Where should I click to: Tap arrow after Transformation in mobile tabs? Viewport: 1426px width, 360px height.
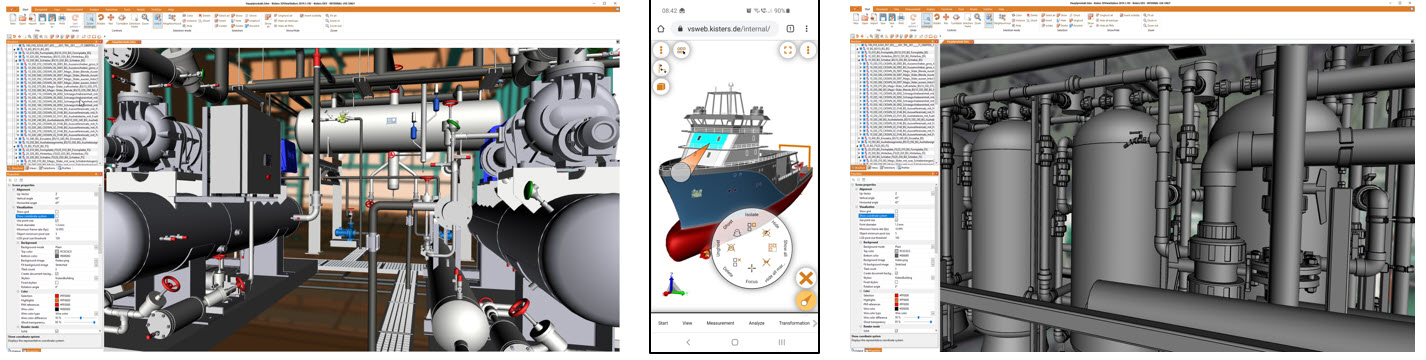tap(815, 323)
